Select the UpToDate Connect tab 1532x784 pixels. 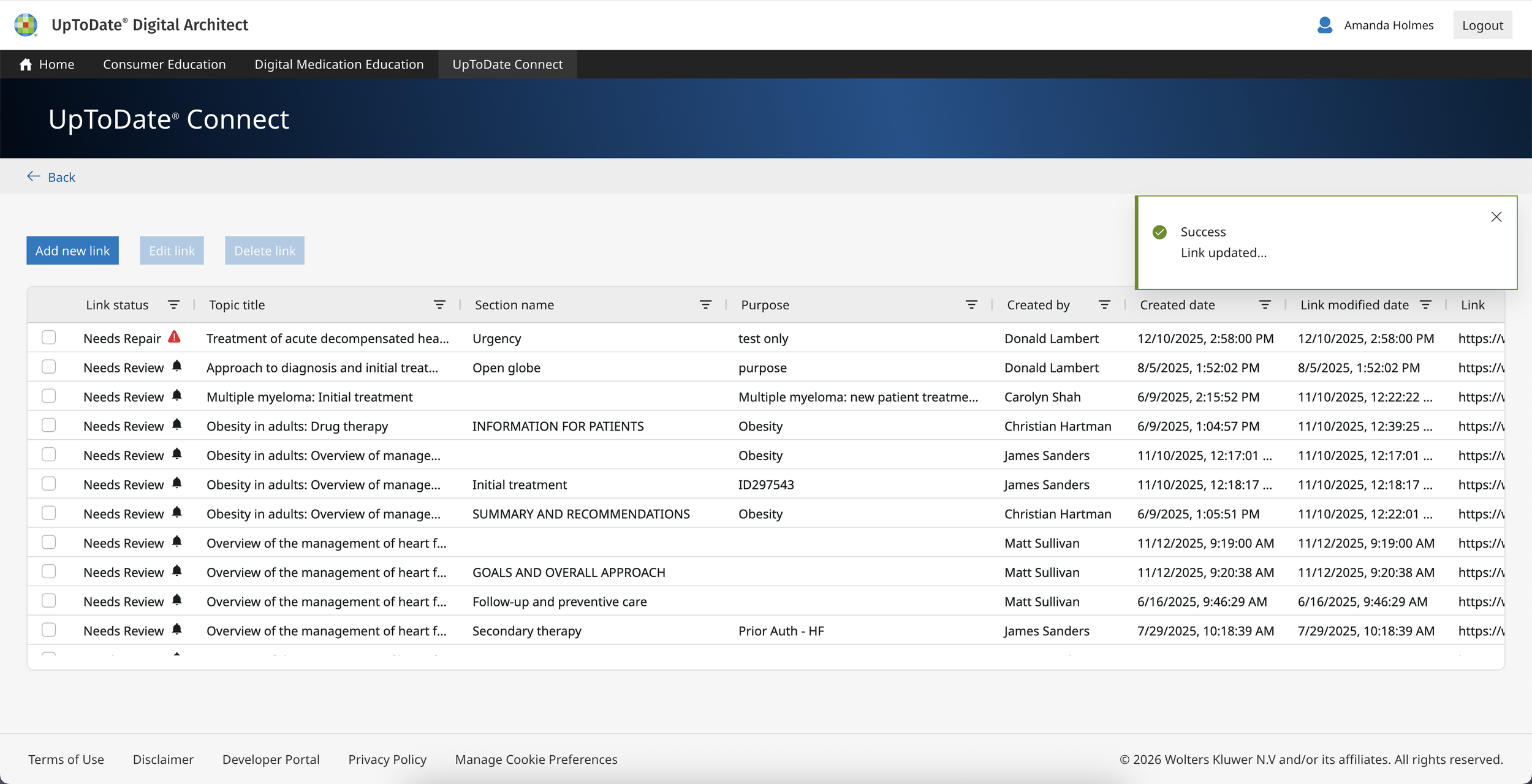[507, 64]
